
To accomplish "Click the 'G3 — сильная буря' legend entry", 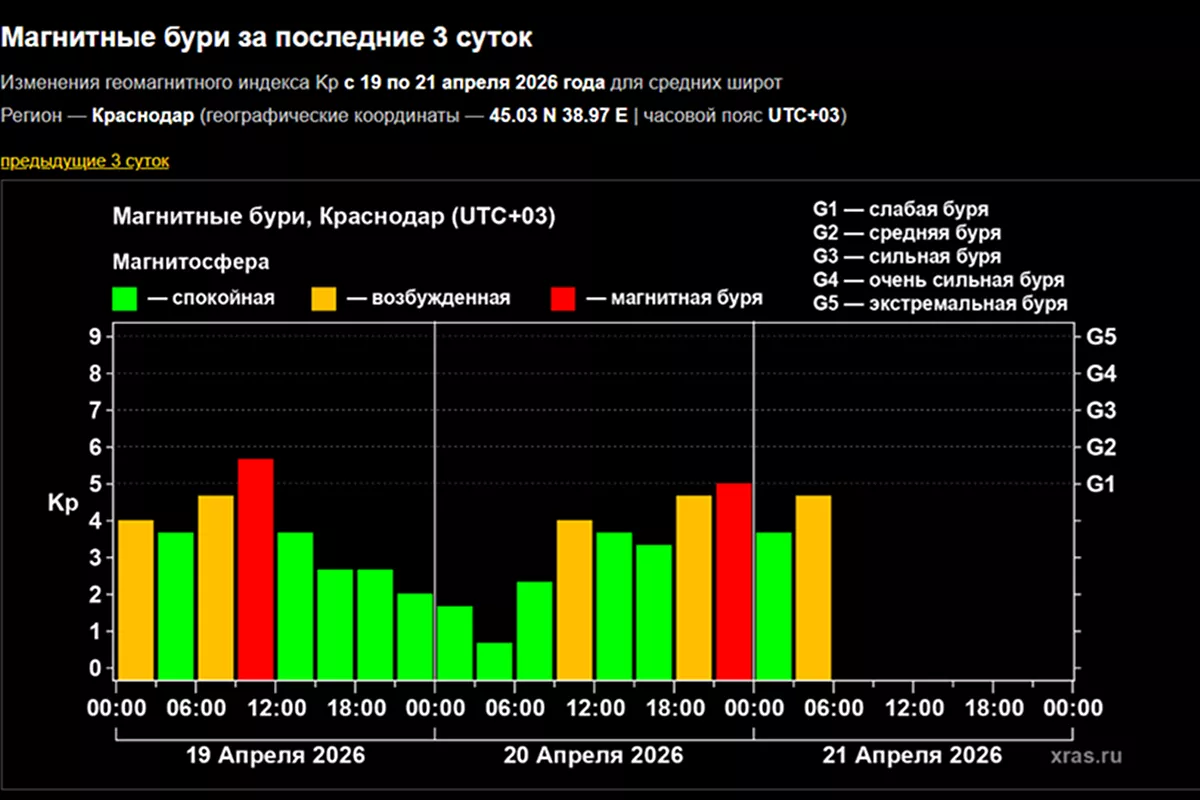I will [x=907, y=257].
